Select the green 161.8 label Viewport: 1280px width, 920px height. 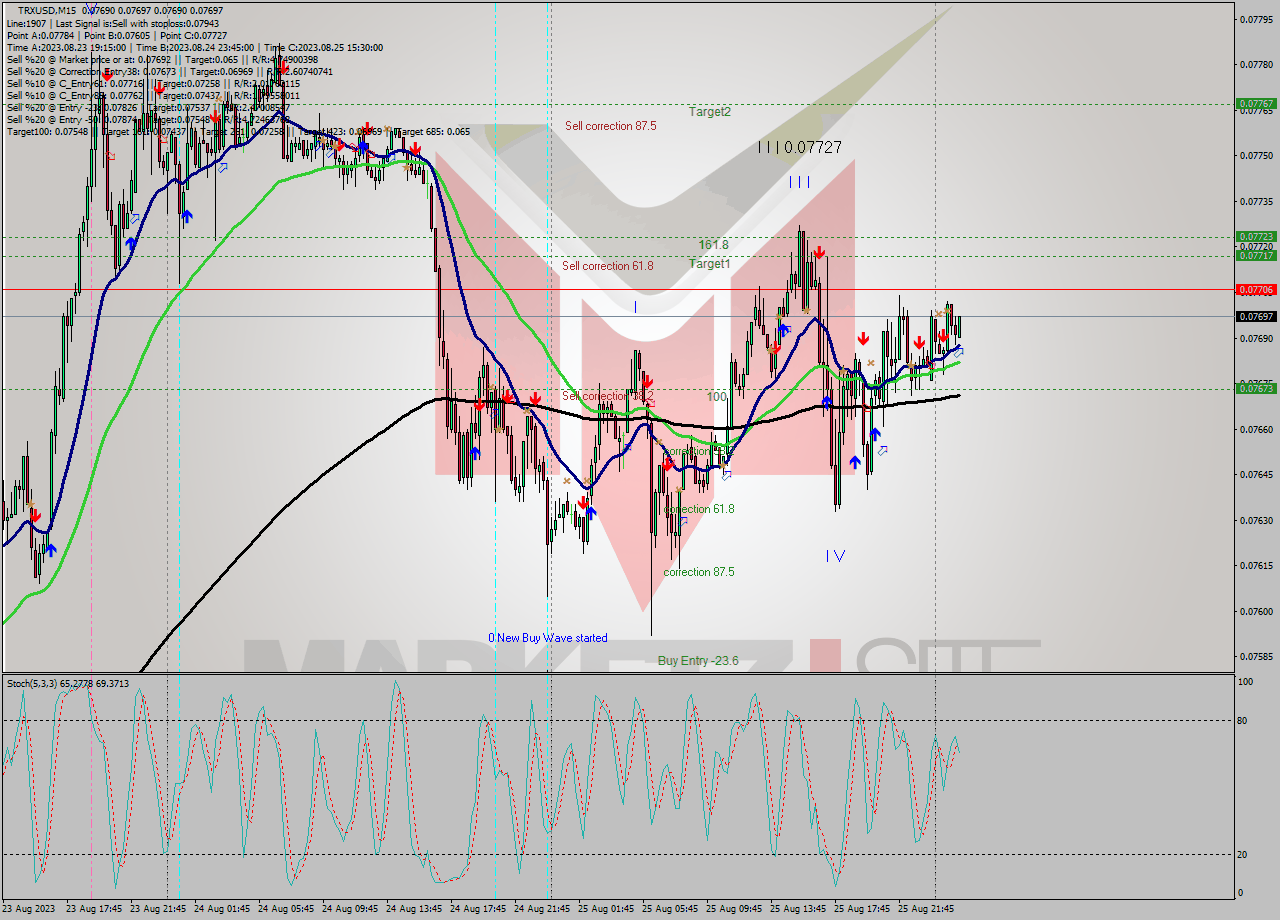[x=713, y=245]
